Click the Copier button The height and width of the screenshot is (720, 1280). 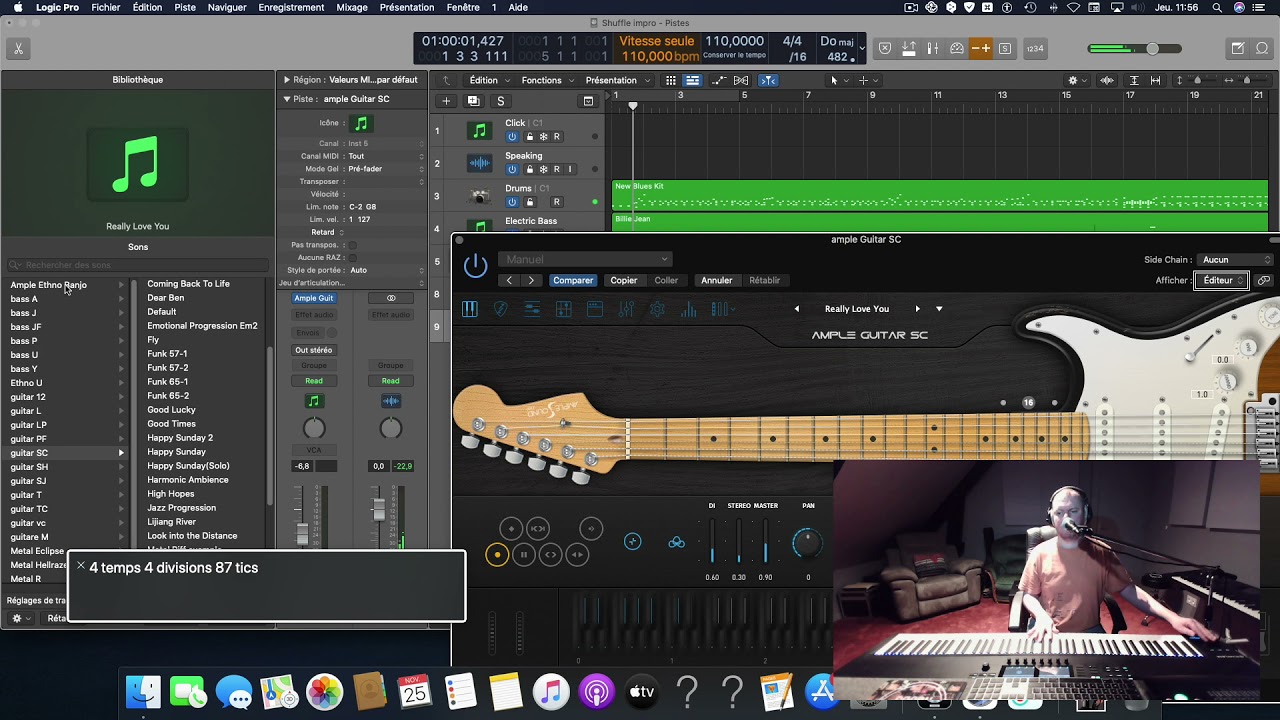[624, 281]
